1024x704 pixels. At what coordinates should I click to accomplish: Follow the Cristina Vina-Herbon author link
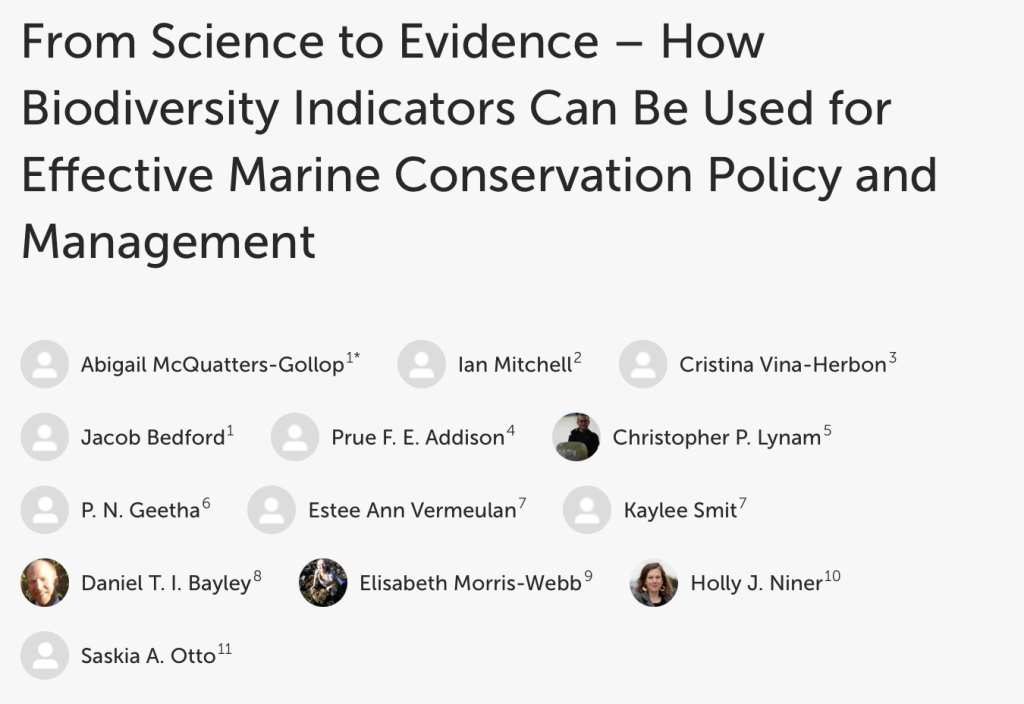pos(782,364)
